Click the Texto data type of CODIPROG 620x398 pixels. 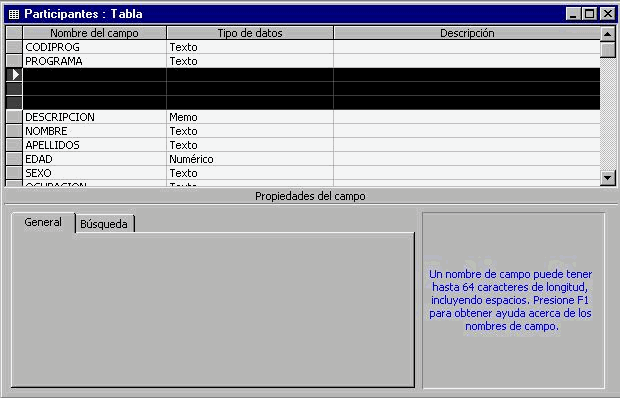coord(250,47)
